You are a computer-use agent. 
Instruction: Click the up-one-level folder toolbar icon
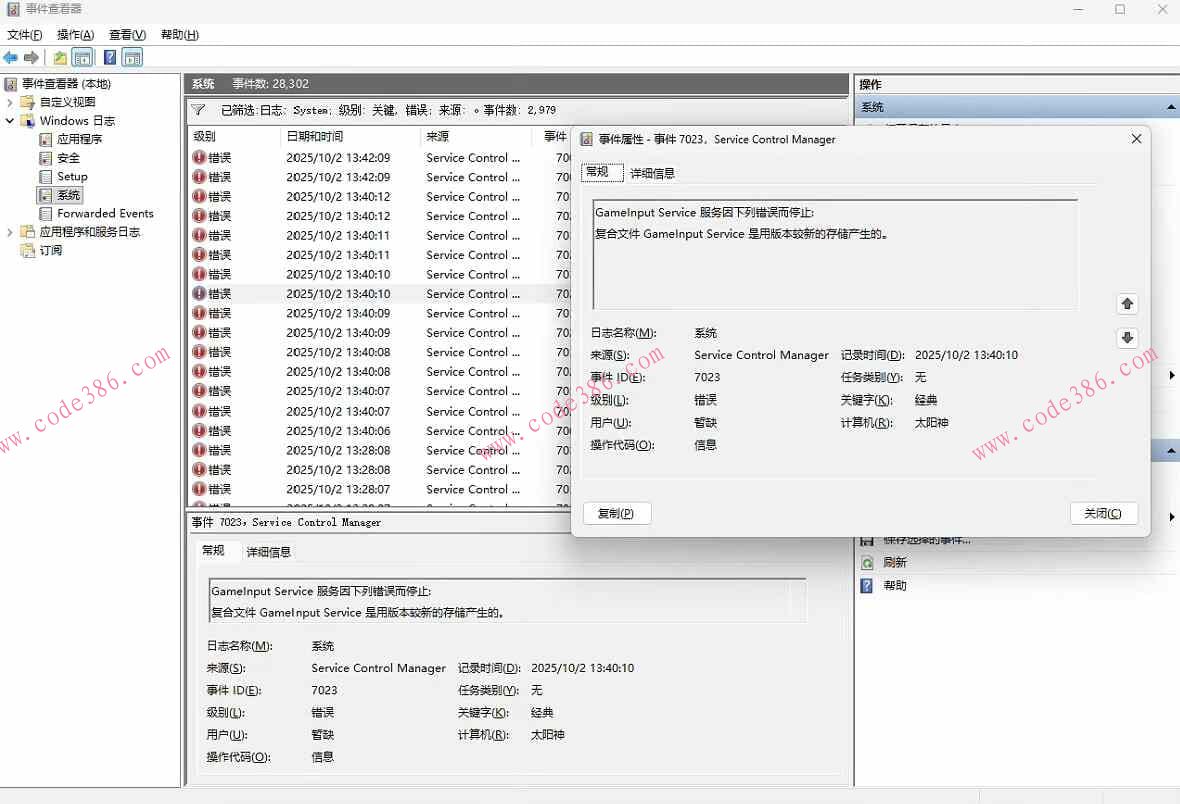click(x=60, y=57)
